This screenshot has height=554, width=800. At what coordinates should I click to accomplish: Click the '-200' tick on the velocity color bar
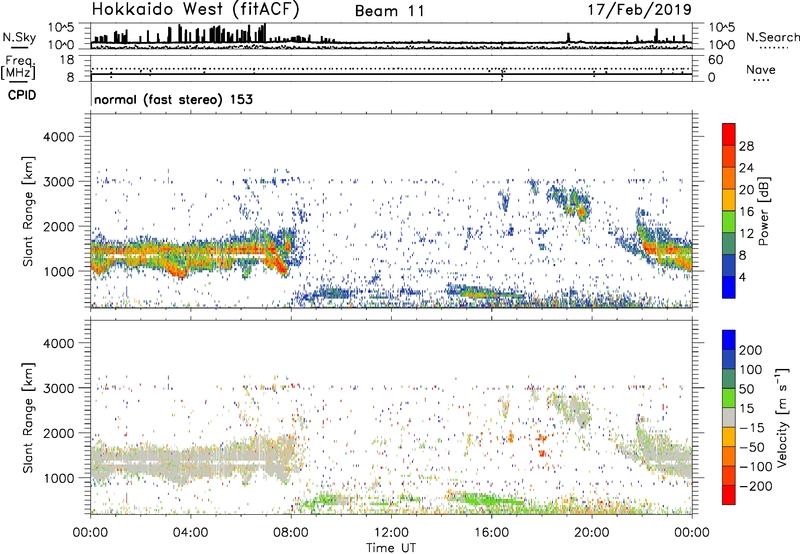click(x=755, y=486)
